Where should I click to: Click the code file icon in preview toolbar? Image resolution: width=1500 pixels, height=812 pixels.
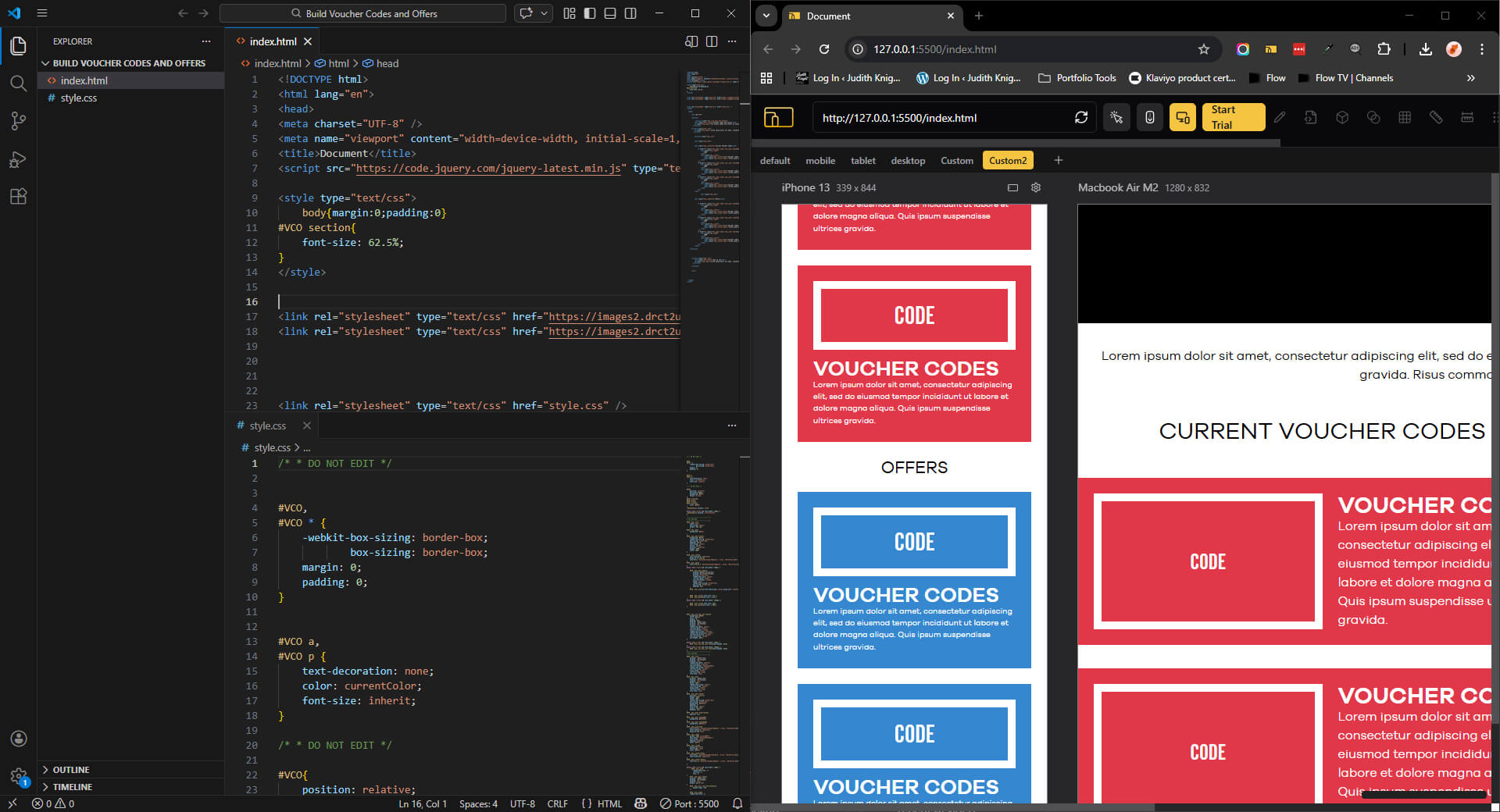(x=1311, y=118)
